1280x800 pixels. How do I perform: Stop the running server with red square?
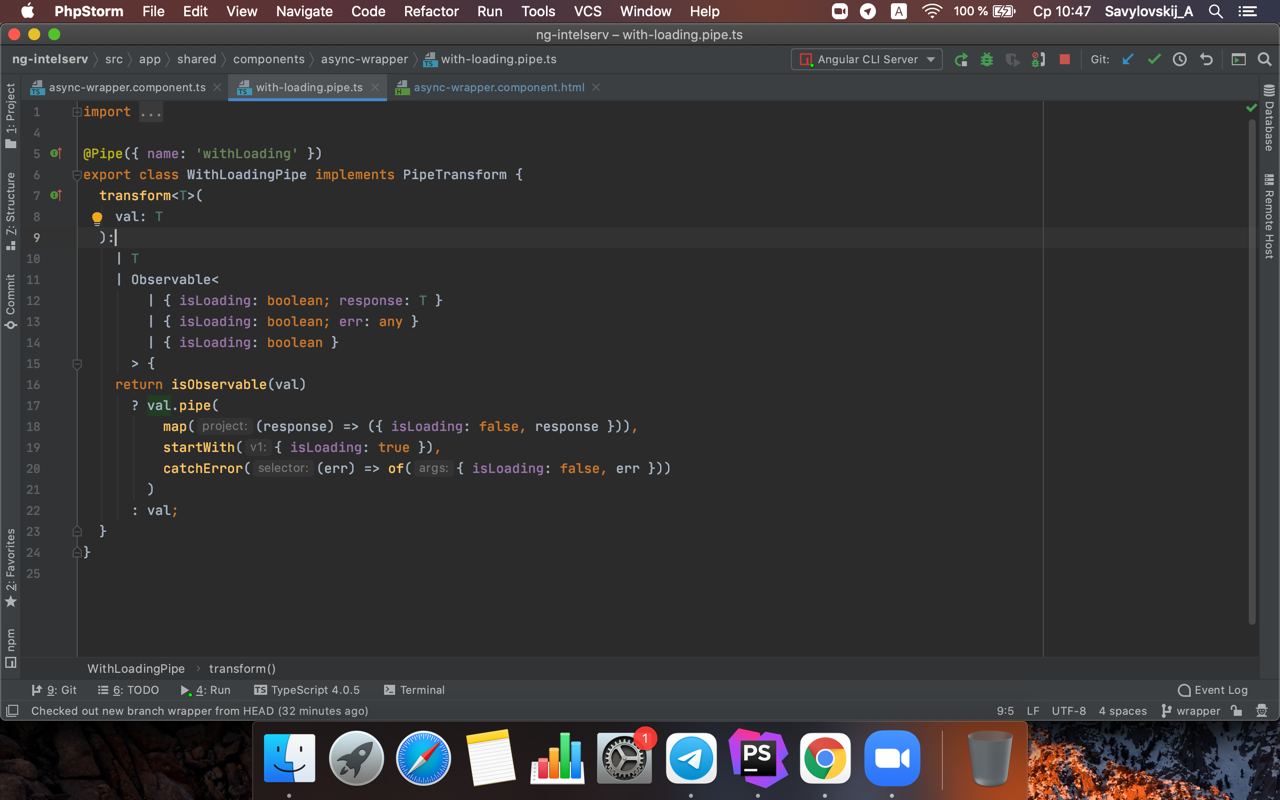coord(1065,59)
